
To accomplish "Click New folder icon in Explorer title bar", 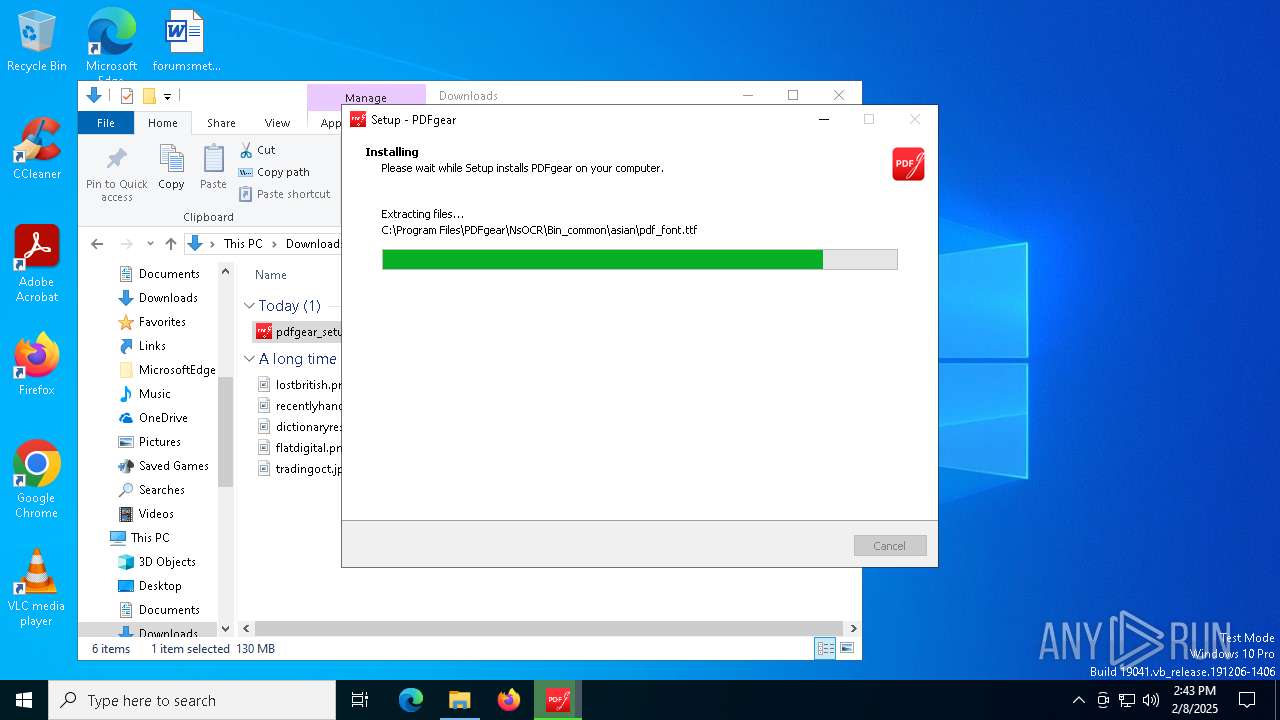I will click(x=149, y=96).
